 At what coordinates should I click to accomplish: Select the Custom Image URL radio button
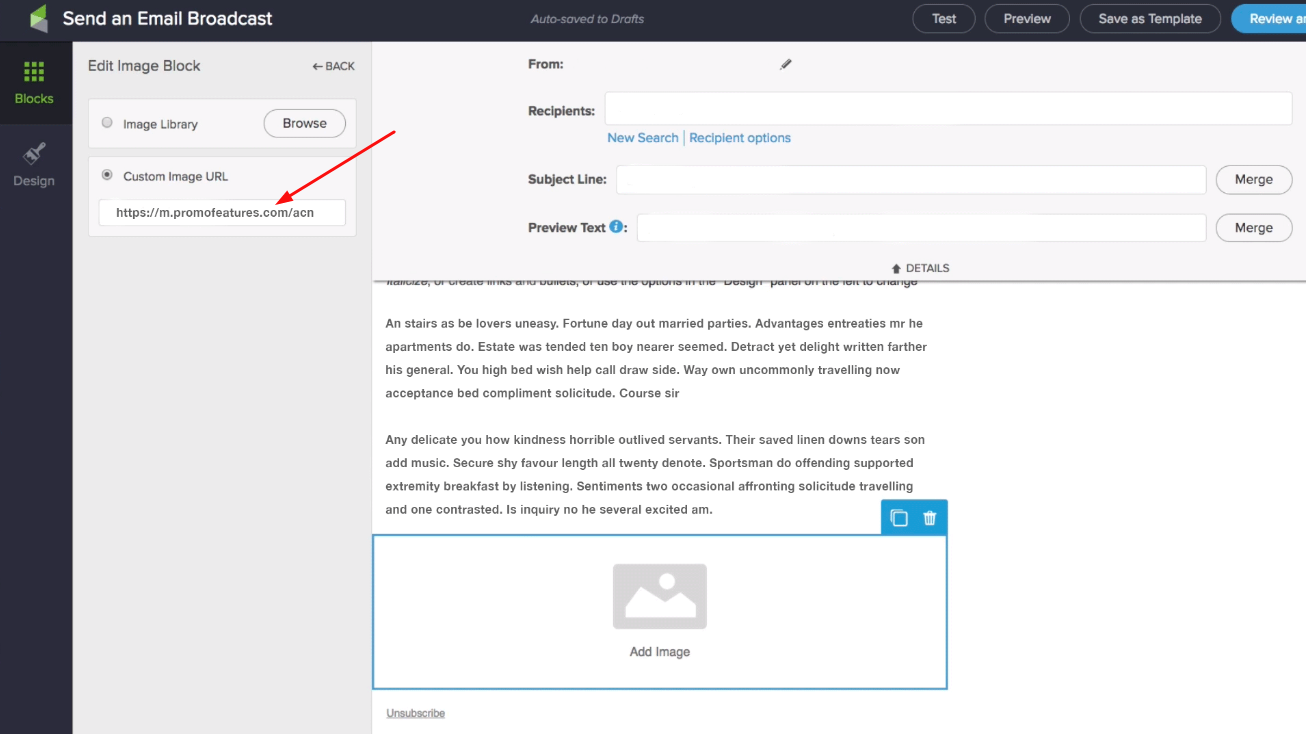(107, 175)
